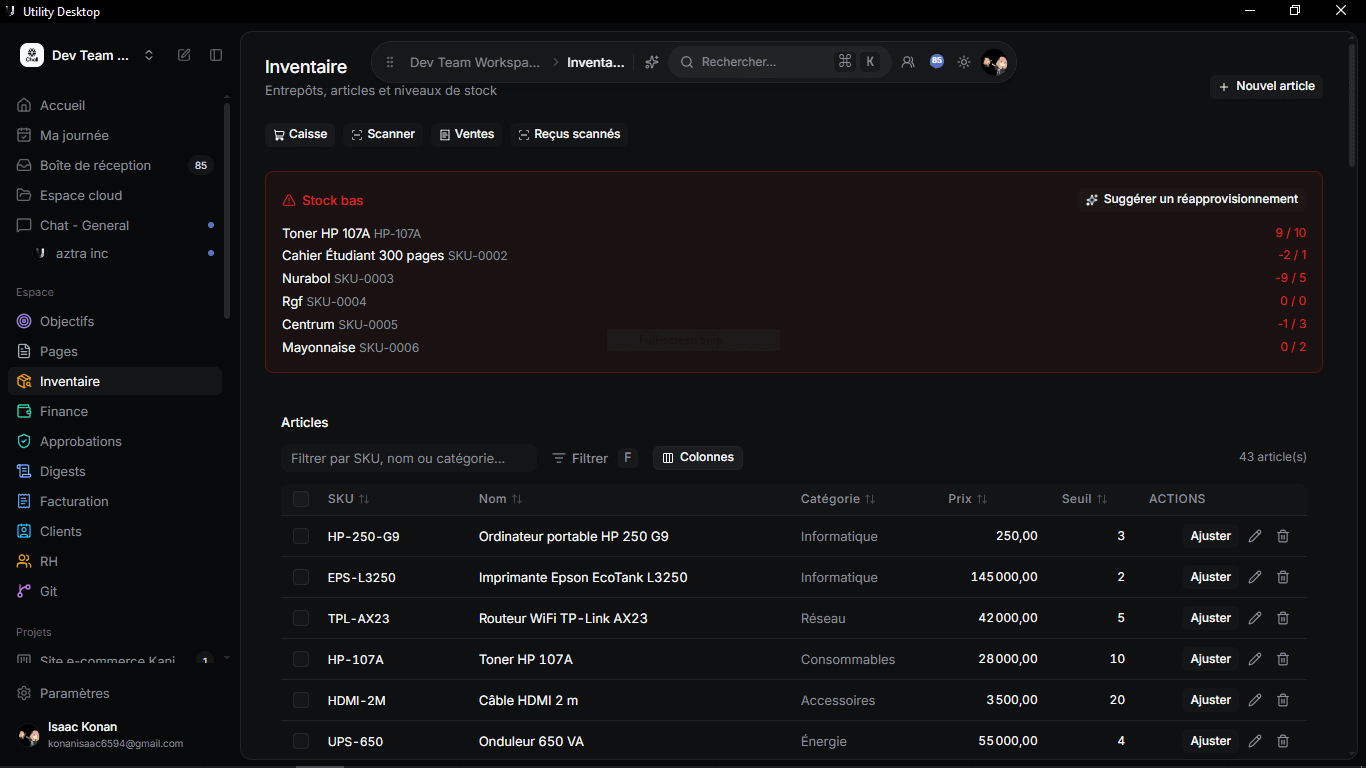Click the drag handle grip icon
This screenshot has width=1366, height=768.
[390, 62]
